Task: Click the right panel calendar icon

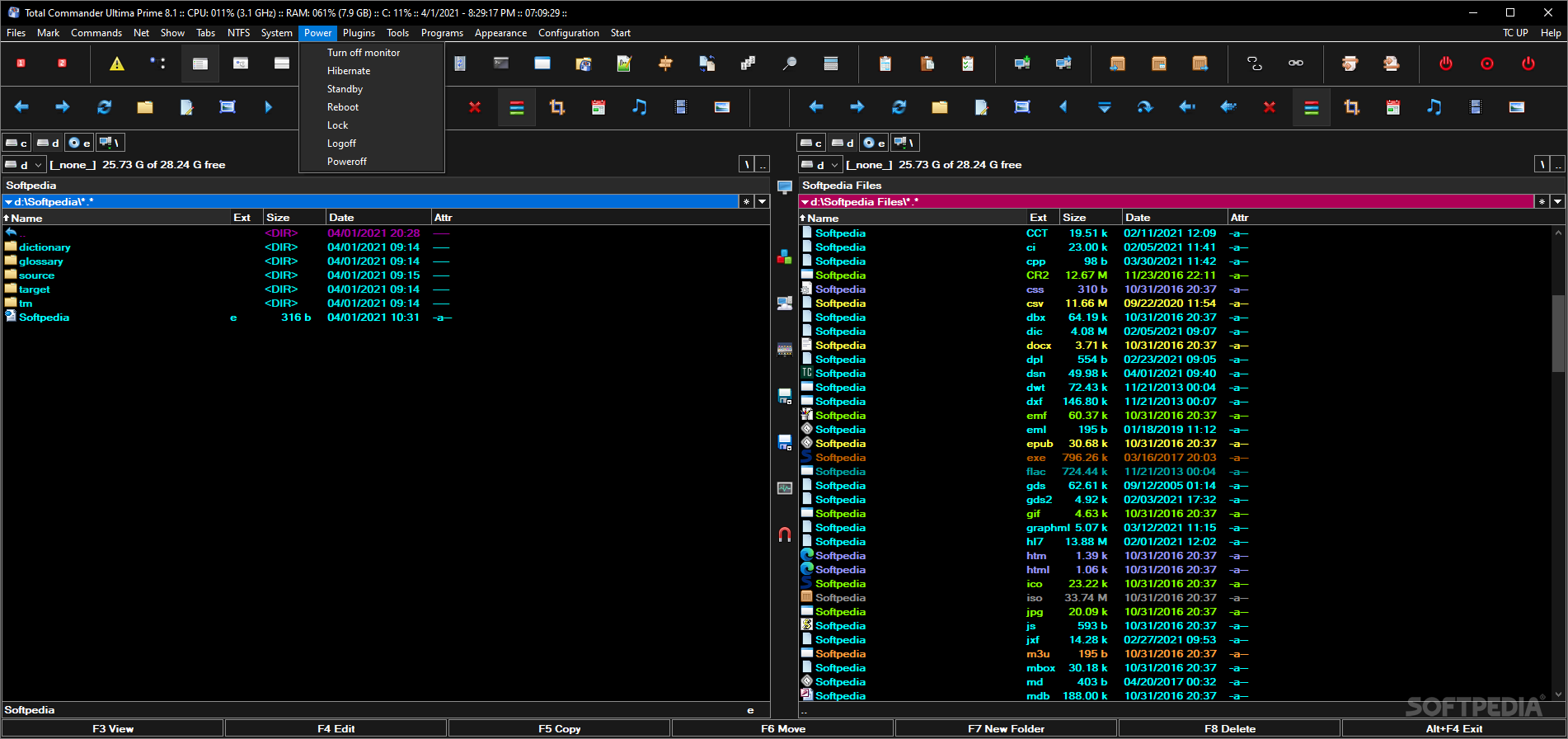Action: 1393,107
